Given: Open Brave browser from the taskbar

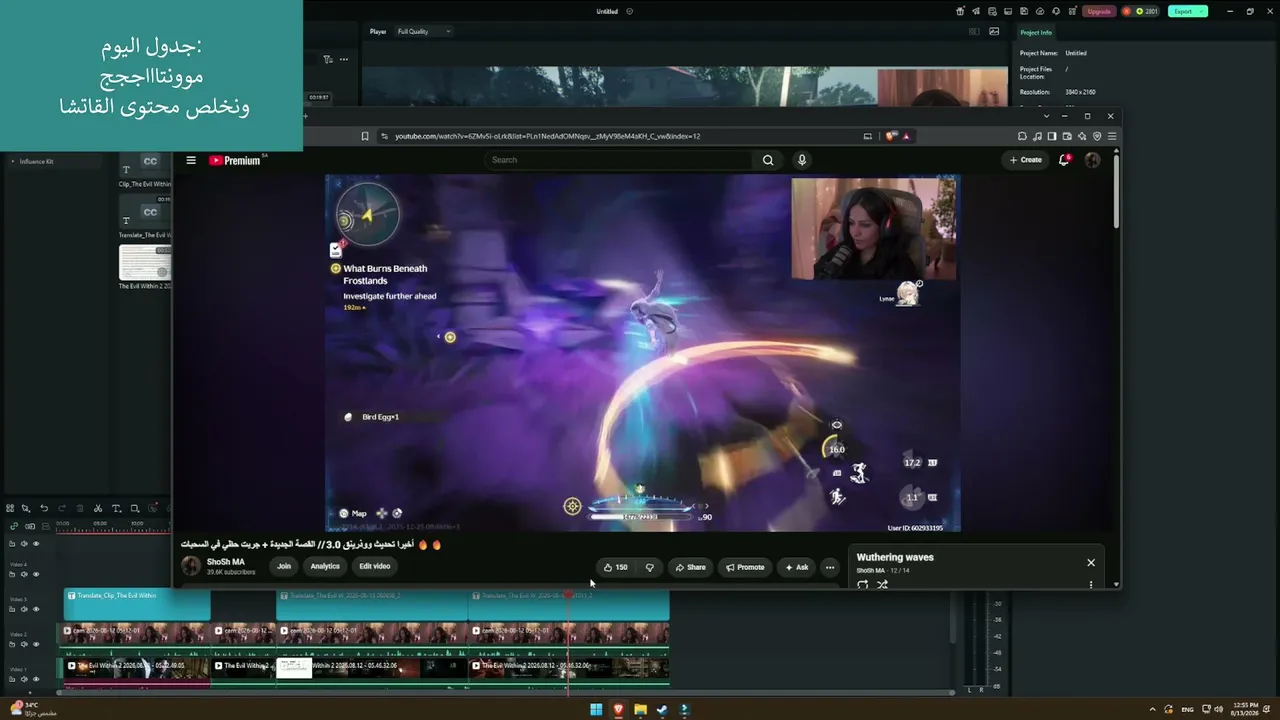Looking at the screenshot, I should click(618, 710).
